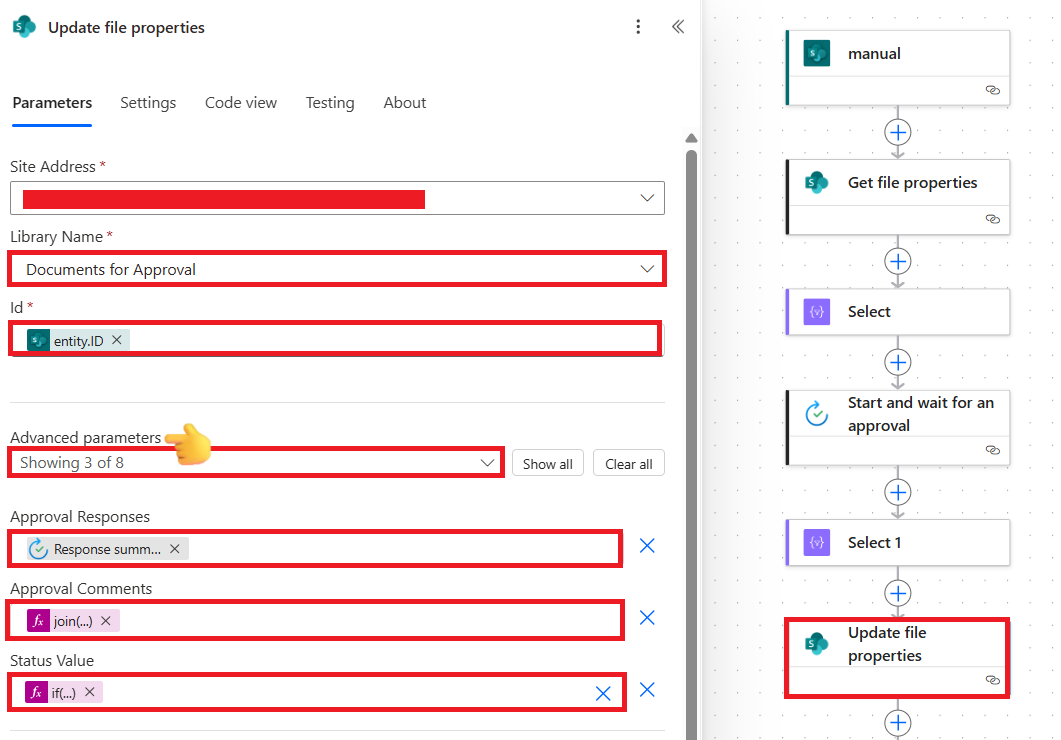Select the manual trigger card

tap(898, 68)
